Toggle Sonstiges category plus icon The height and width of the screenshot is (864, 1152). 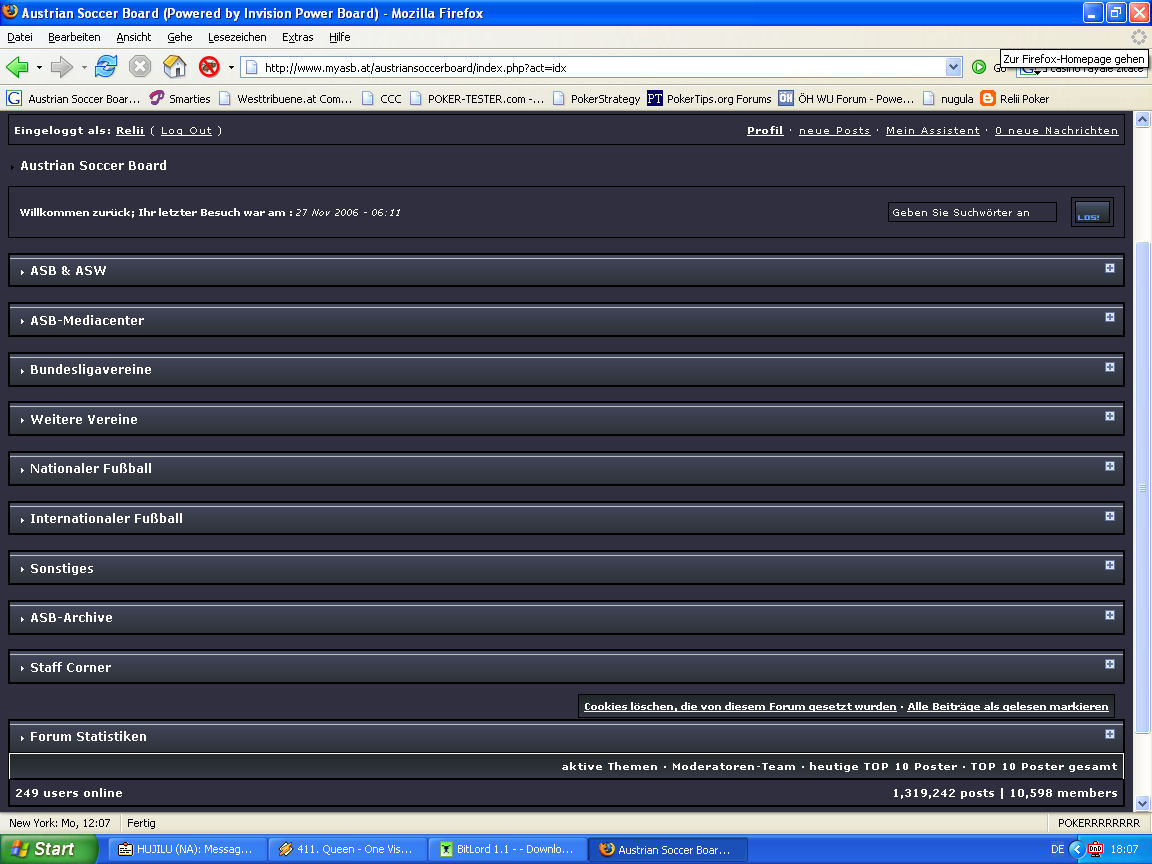point(1110,566)
